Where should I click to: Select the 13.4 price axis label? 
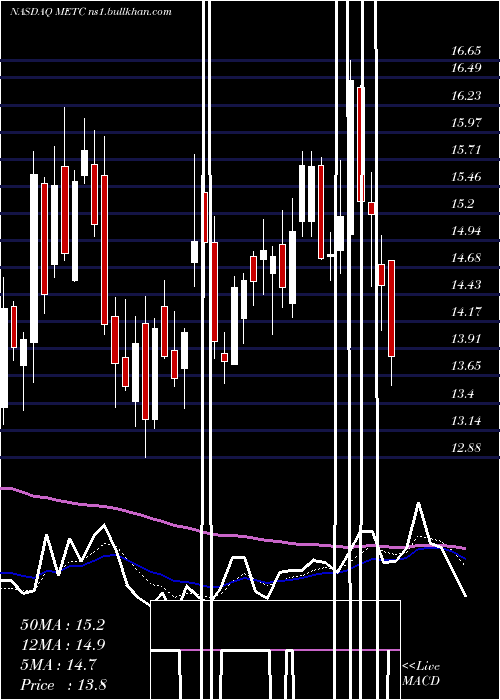pyautogui.click(x=462, y=394)
